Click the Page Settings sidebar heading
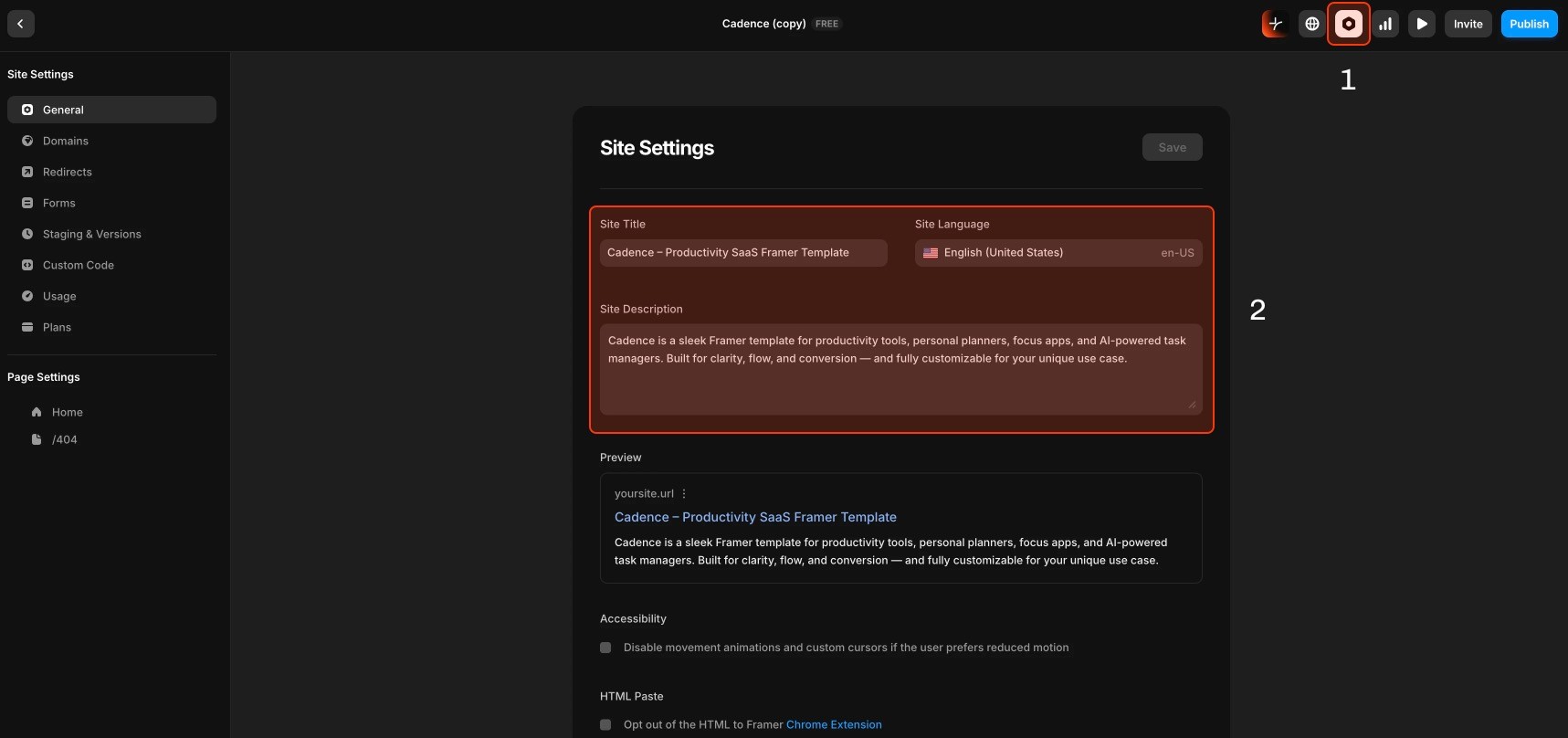Screen dimensions: 1568x738 click(44, 377)
